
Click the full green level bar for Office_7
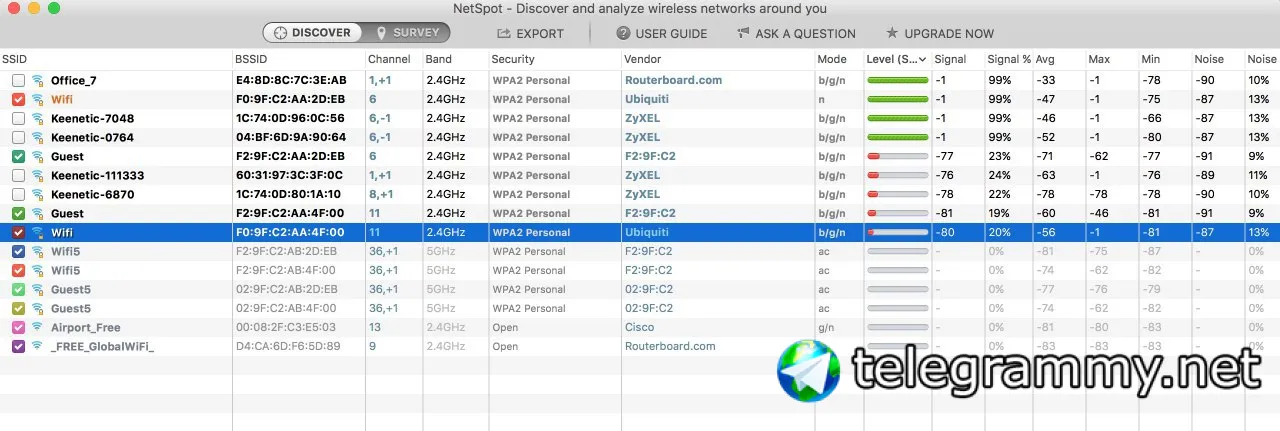tap(897, 80)
